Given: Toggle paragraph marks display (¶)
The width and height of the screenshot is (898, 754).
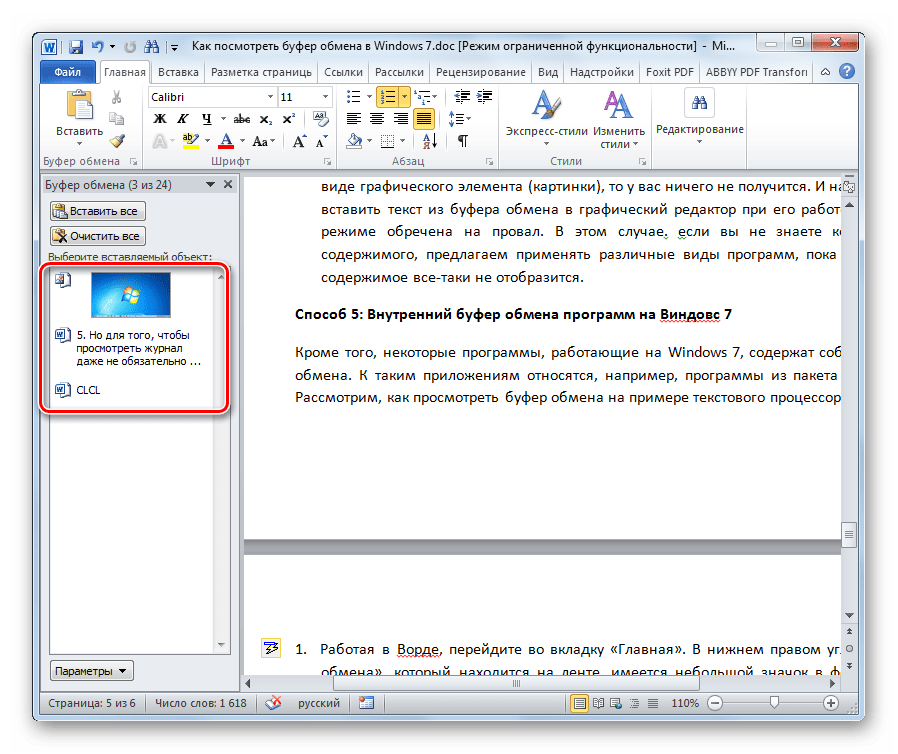Looking at the screenshot, I should click(463, 141).
